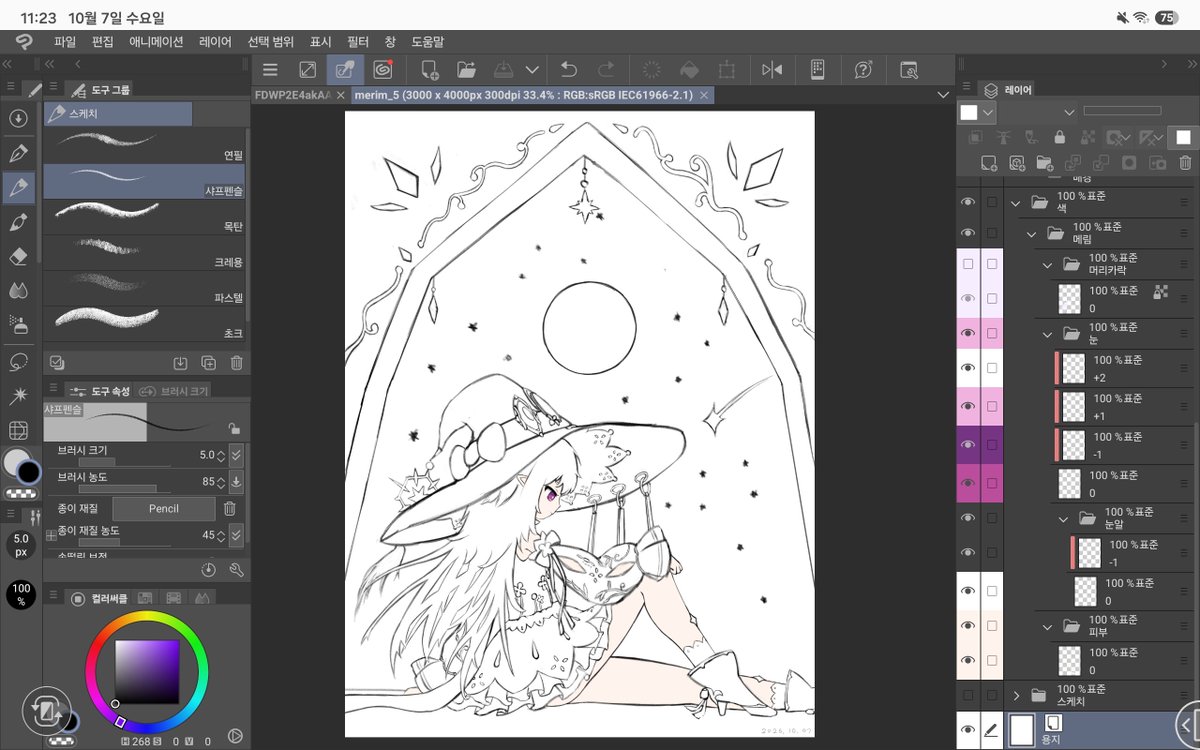Collapse the 눈알 folder
The image size is (1200, 750).
[1064, 518]
